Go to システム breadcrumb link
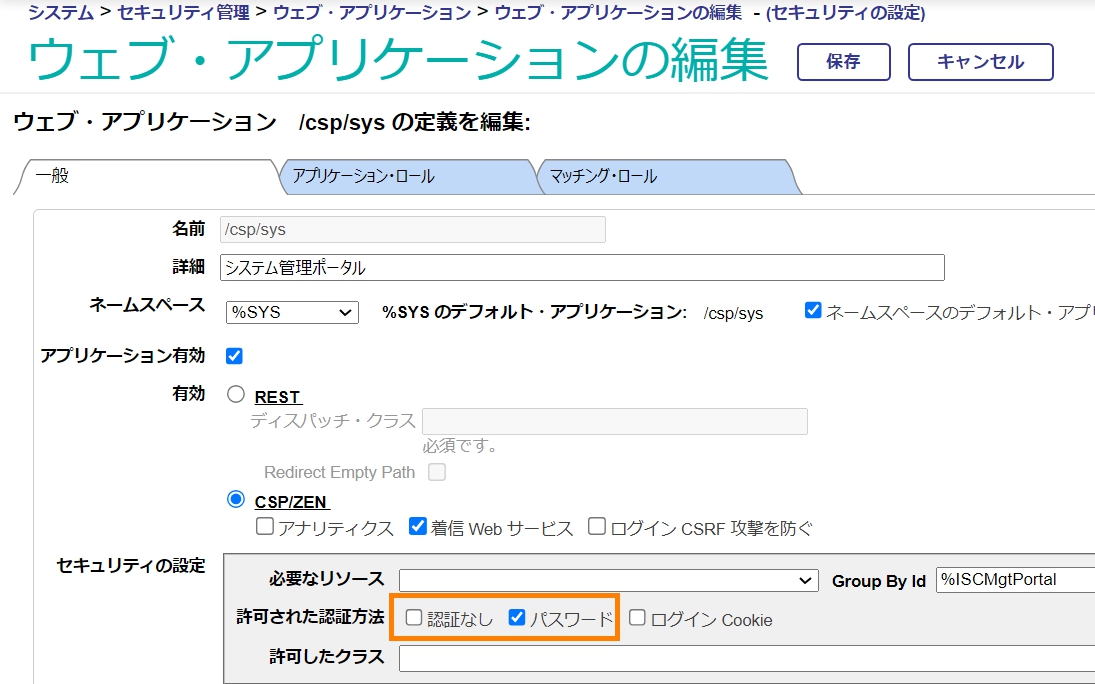The image size is (1095, 684). (x=61, y=13)
